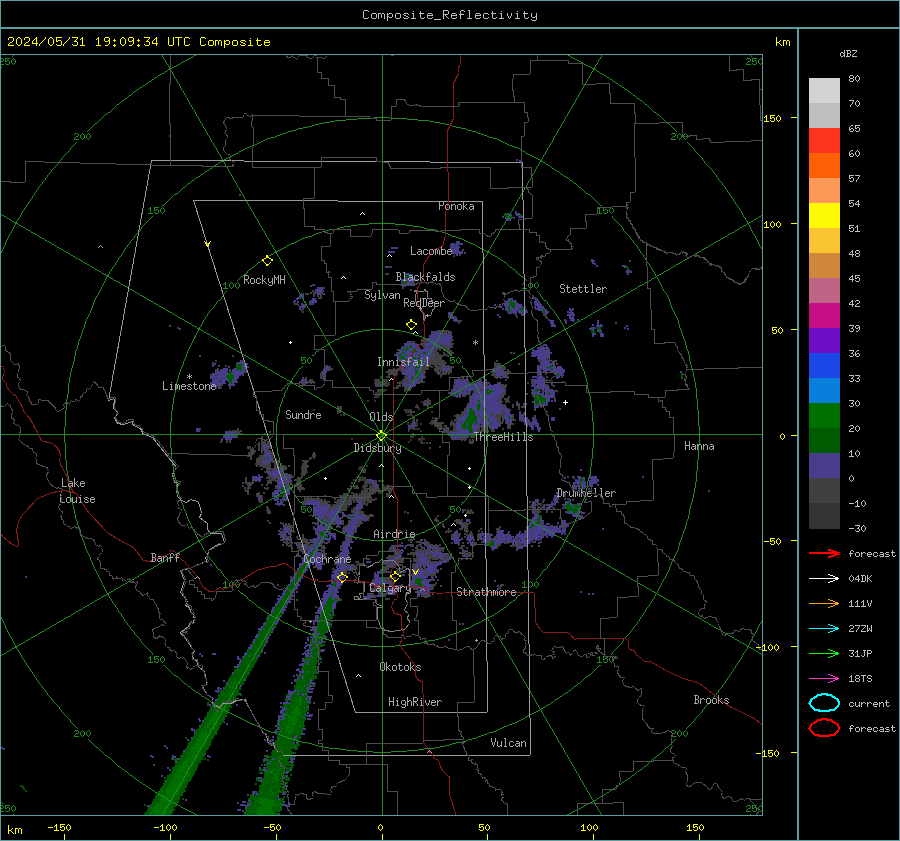This screenshot has width=900, height=841.
Task: Click the red 60 dBZ color swatch
Action: point(824,141)
